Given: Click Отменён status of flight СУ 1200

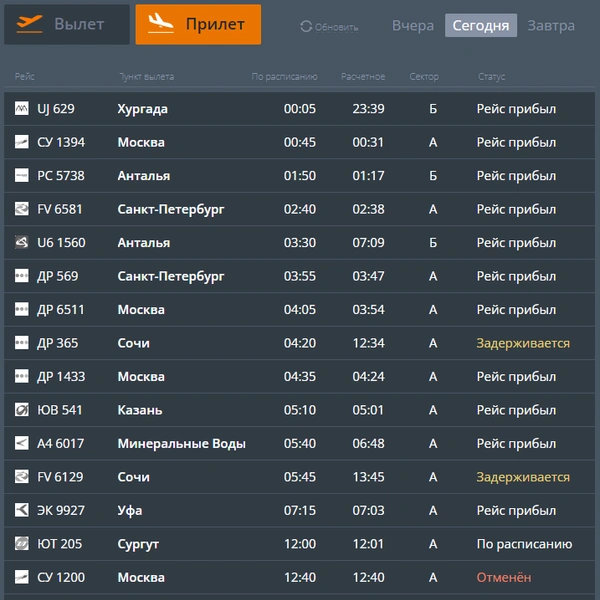Looking at the screenshot, I should 504,577.
